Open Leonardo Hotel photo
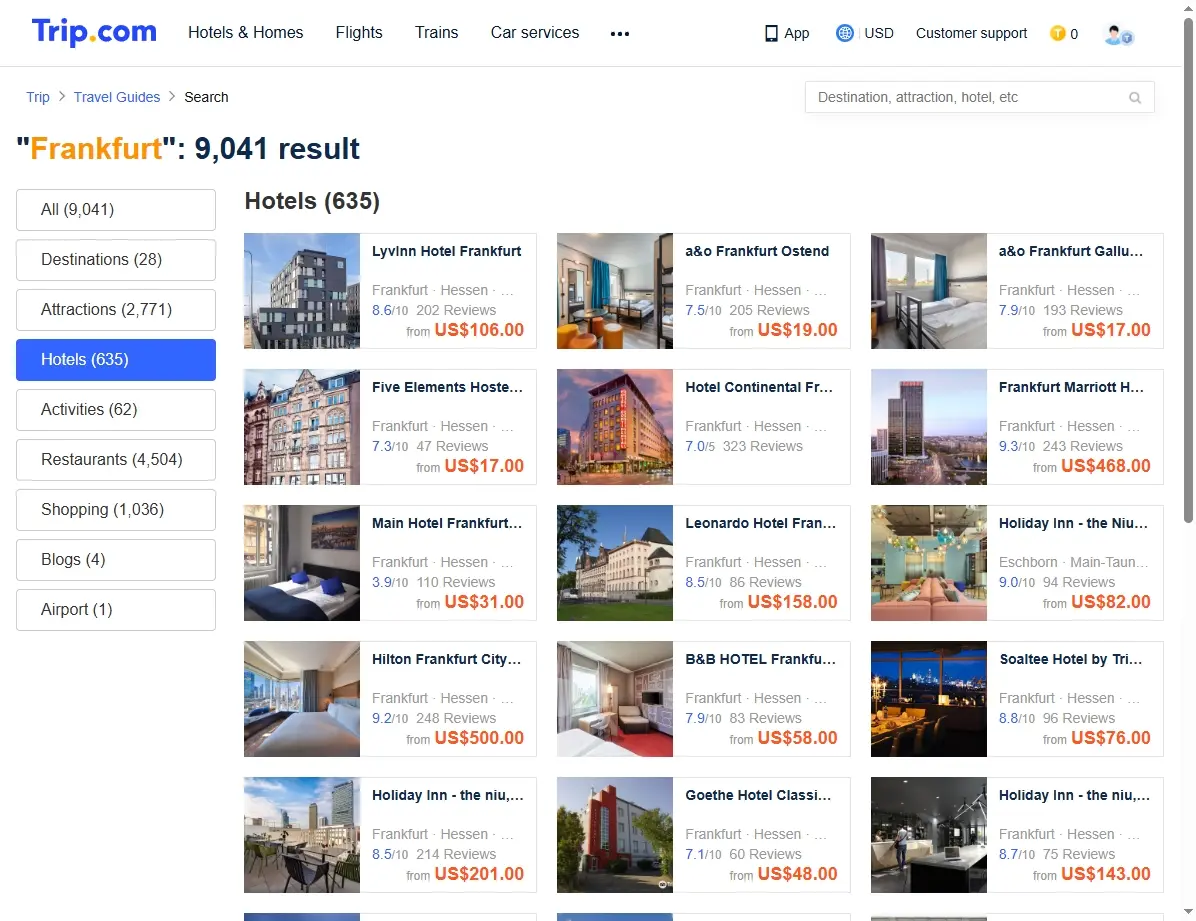Image resolution: width=1196 pixels, height=921 pixels. [615, 563]
